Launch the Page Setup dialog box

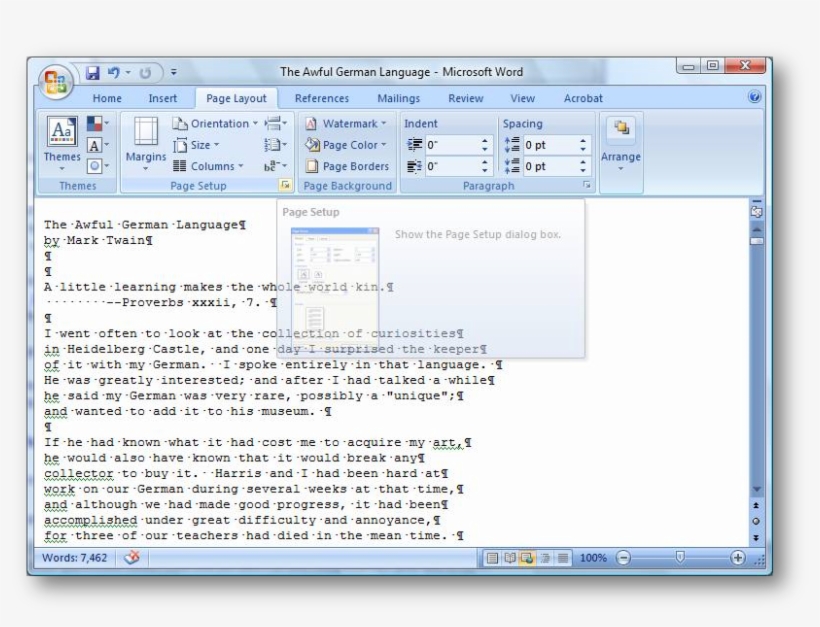point(286,185)
